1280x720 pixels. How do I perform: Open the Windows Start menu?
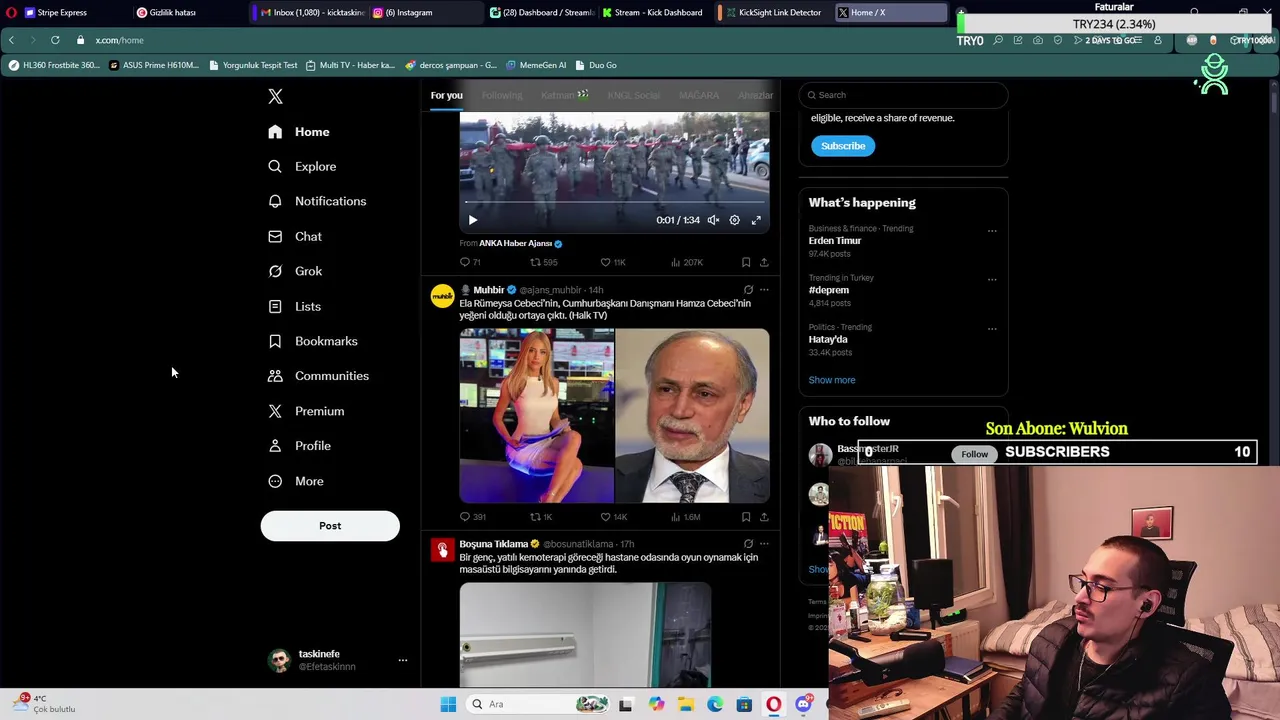click(x=448, y=704)
